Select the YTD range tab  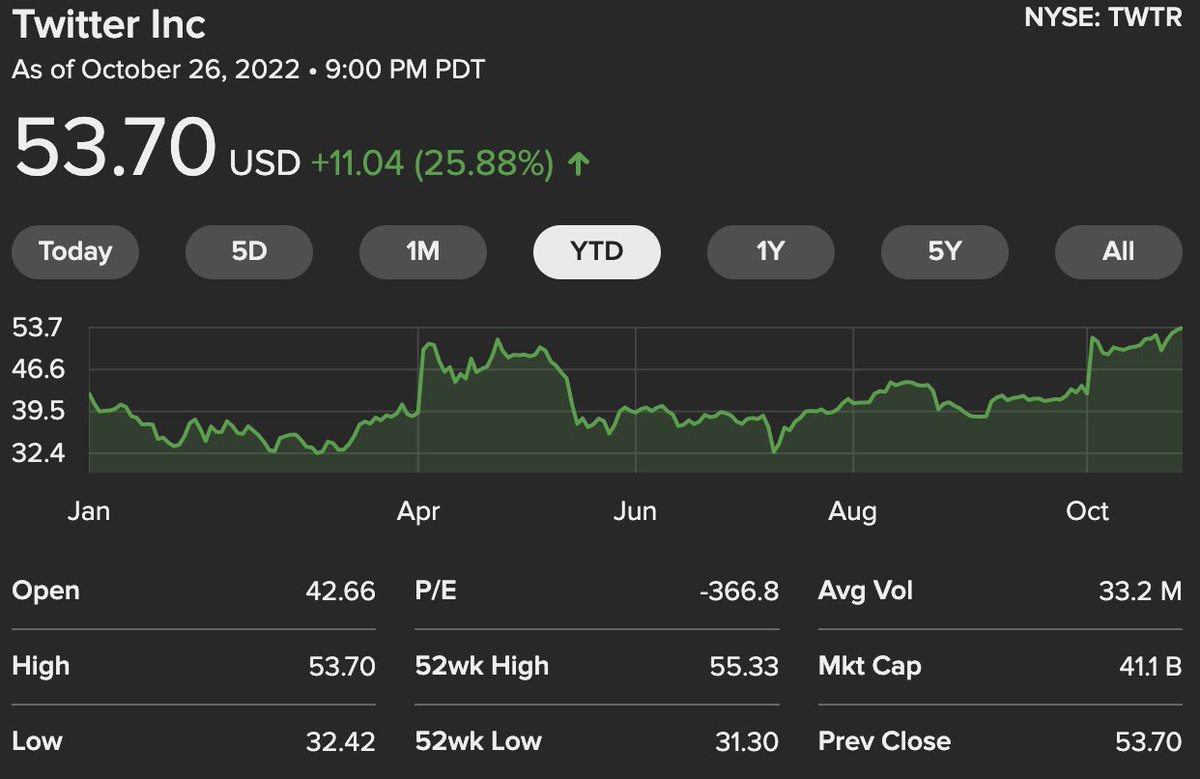coord(597,251)
